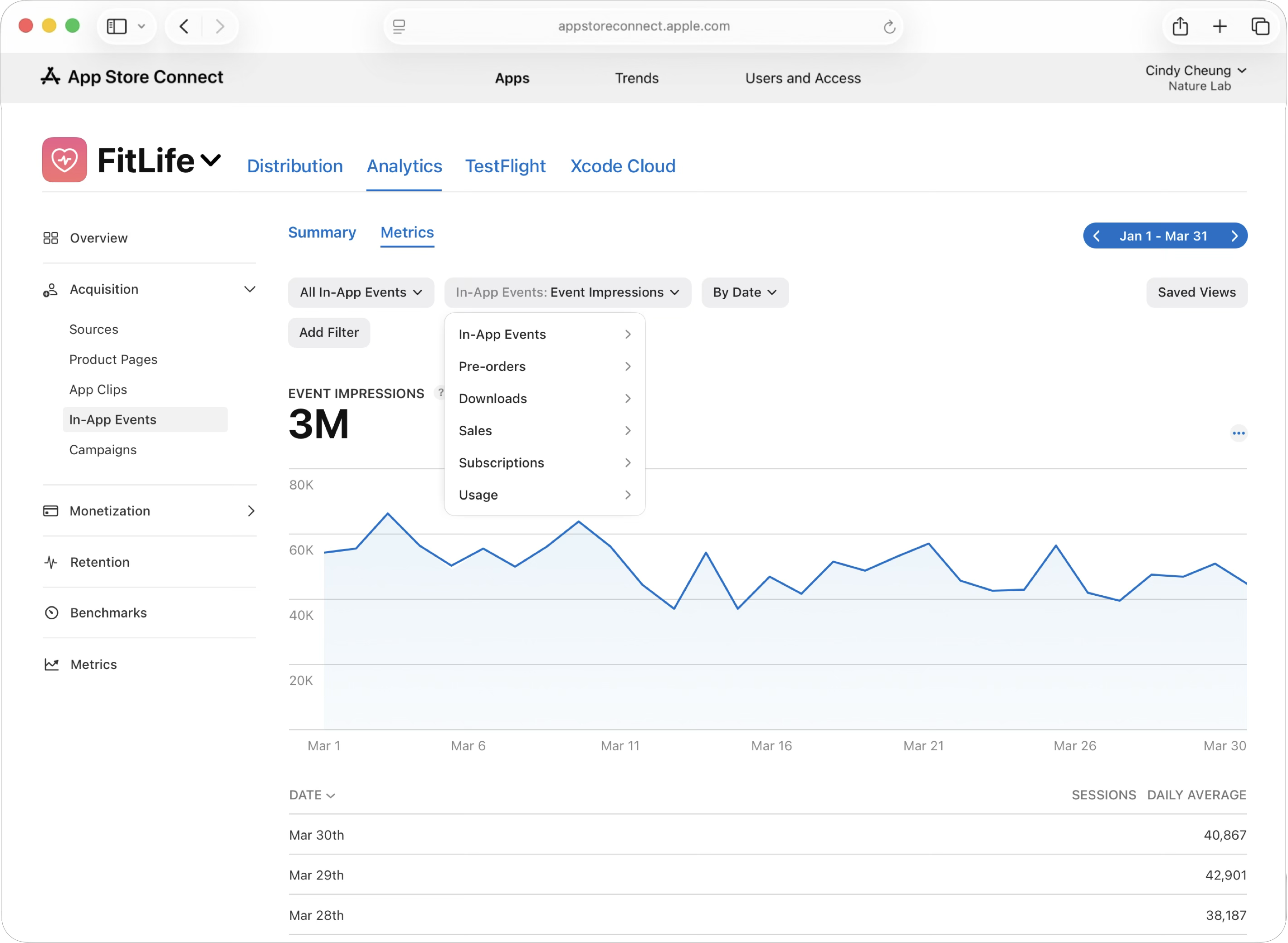The height and width of the screenshot is (943, 1288).
Task: Open Benchmarks in the sidebar
Action: coord(108,612)
